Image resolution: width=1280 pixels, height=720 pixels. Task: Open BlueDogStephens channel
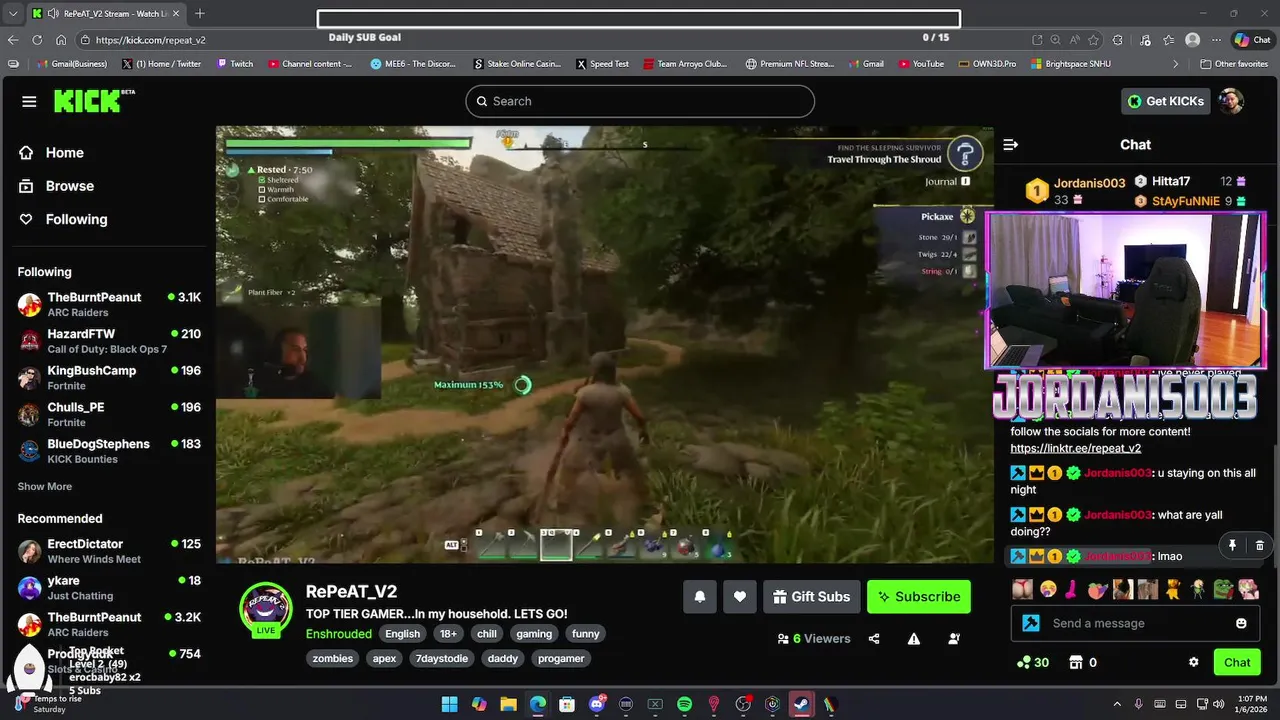pyautogui.click(x=109, y=451)
